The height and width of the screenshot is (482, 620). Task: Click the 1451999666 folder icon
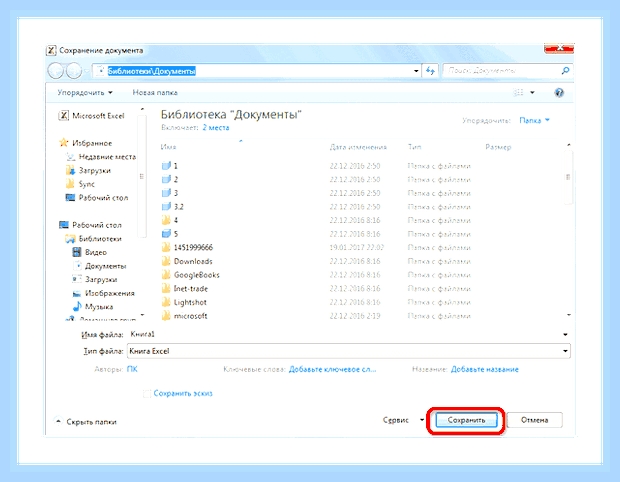click(x=166, y=248)
